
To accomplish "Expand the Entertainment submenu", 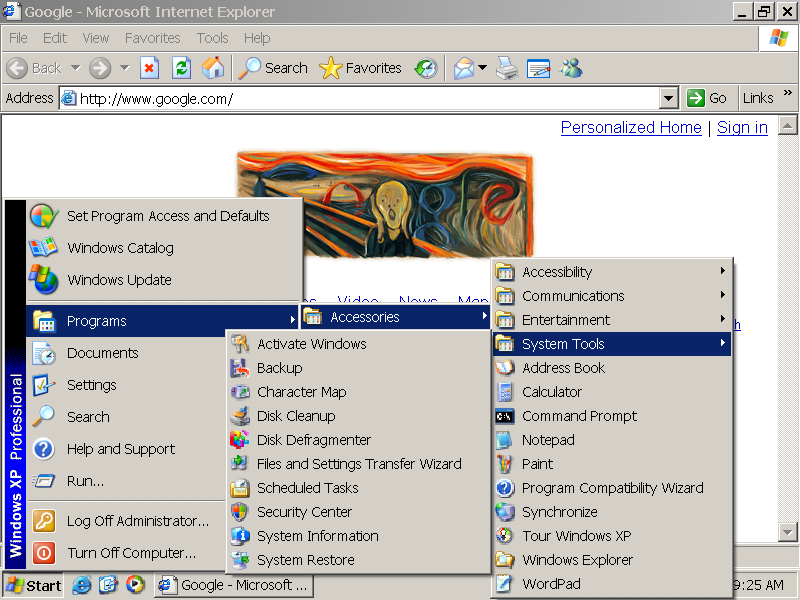I will pyautogui.click(x=612, y=320).
